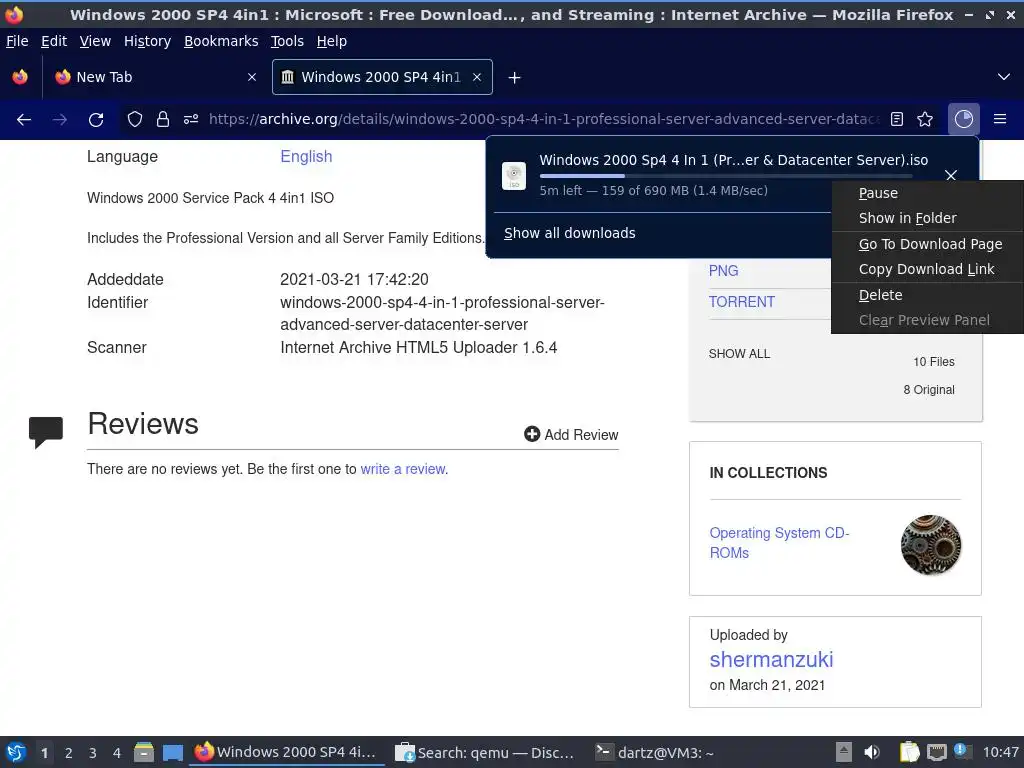Open the Firefox hamburger menu
The width and height of the screenshot is (1024, 768).
[1000, 119]
